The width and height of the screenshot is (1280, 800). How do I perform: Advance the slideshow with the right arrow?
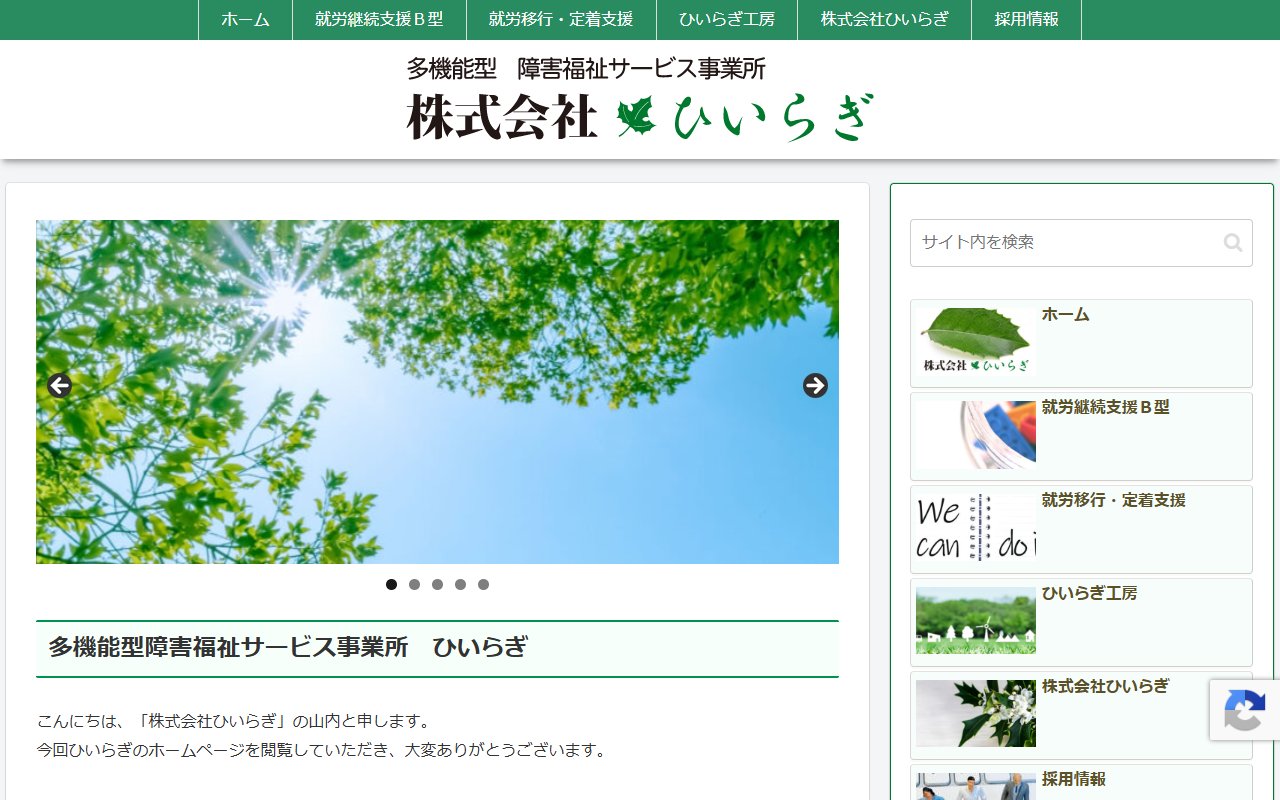(815, 385)
